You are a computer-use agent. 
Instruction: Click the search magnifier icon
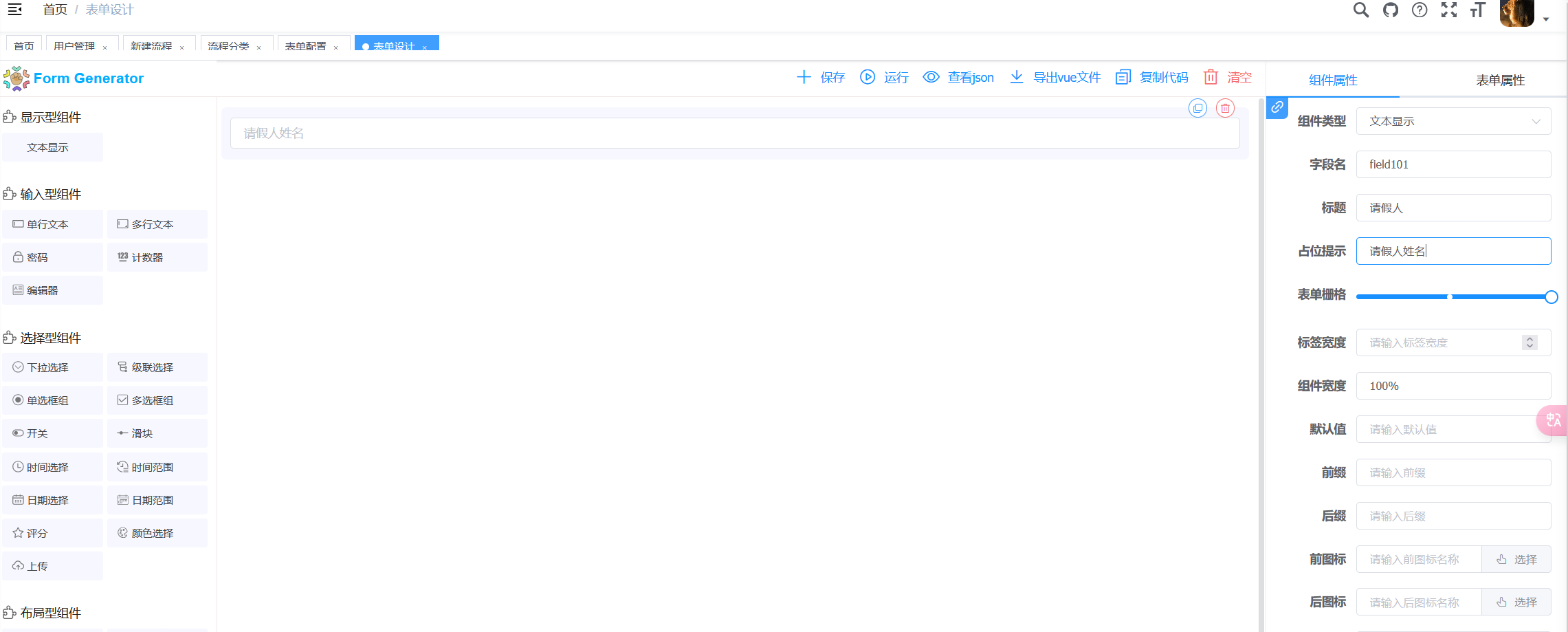[1360, 10]
